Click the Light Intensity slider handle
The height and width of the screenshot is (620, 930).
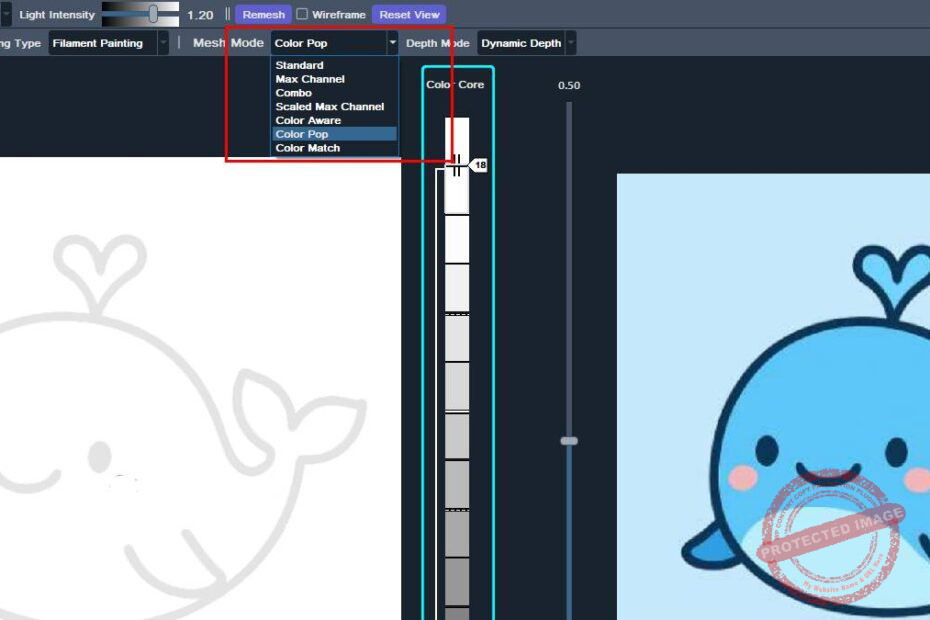point(153,14)
